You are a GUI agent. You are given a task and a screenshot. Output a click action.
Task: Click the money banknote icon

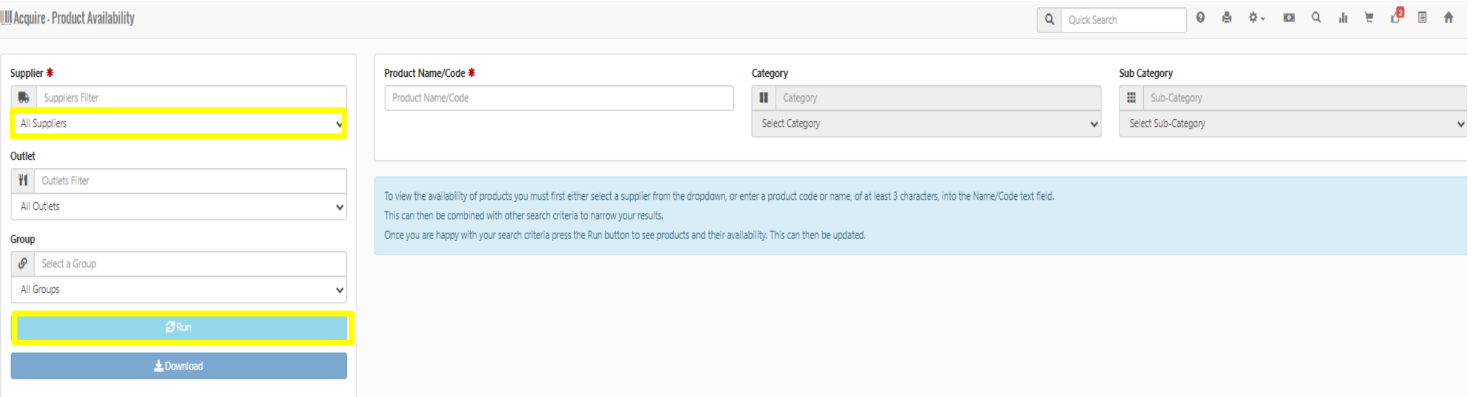[x=1289, y=18]
